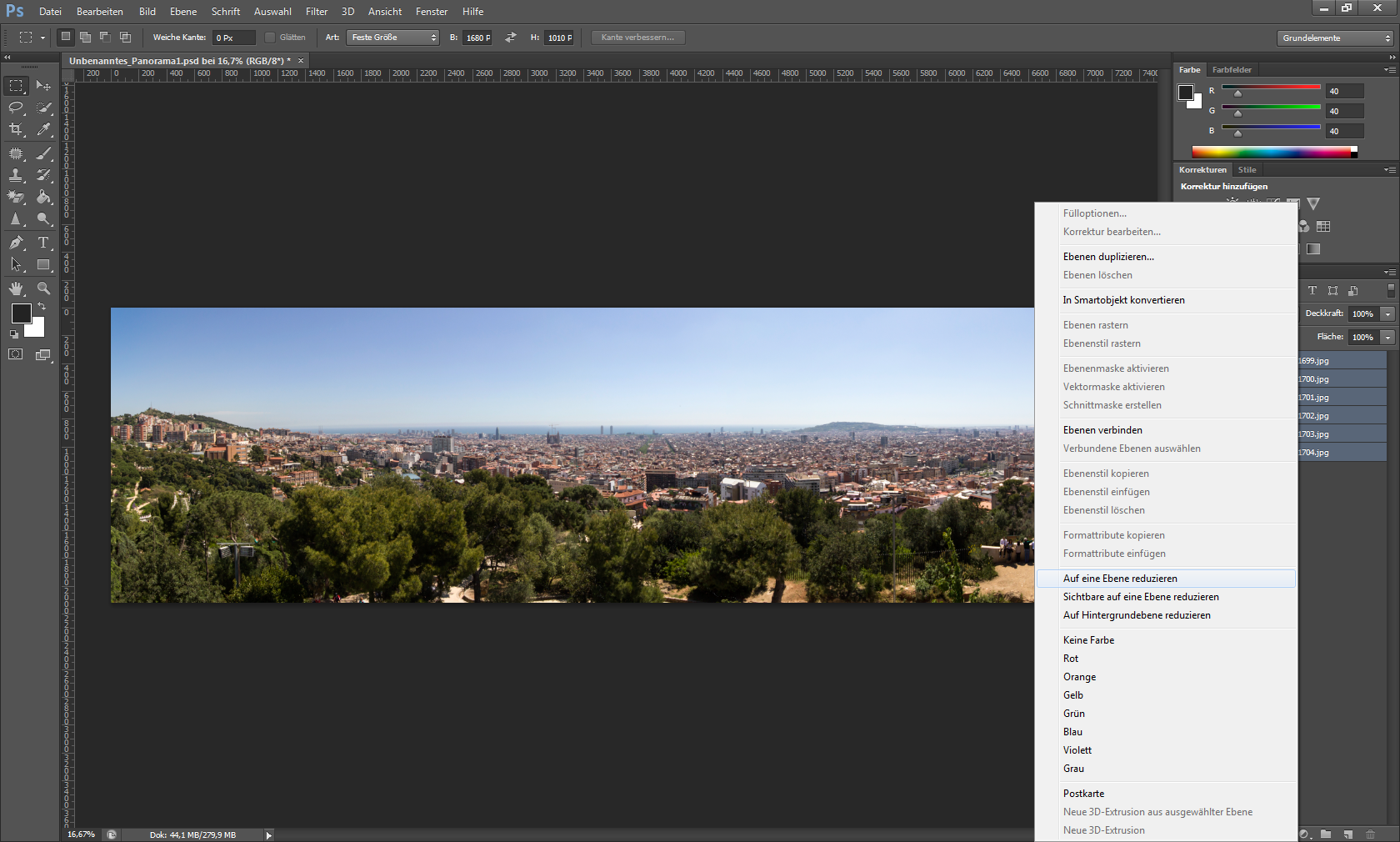Toggle the layer filter switch
This screenshot has height=842, width=1400.
click(x=1390, y=290)
